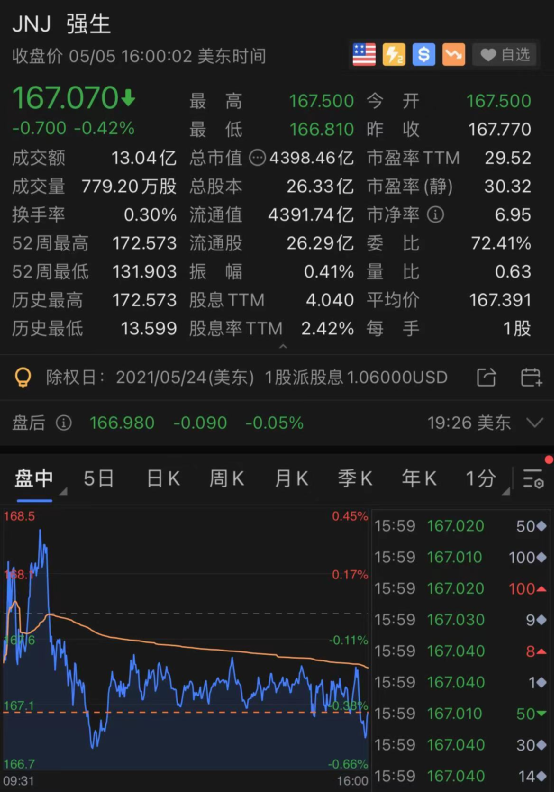Switch to the 周K chart tab
This screenshot has height=792, width=554.
[x=227, y=478]
